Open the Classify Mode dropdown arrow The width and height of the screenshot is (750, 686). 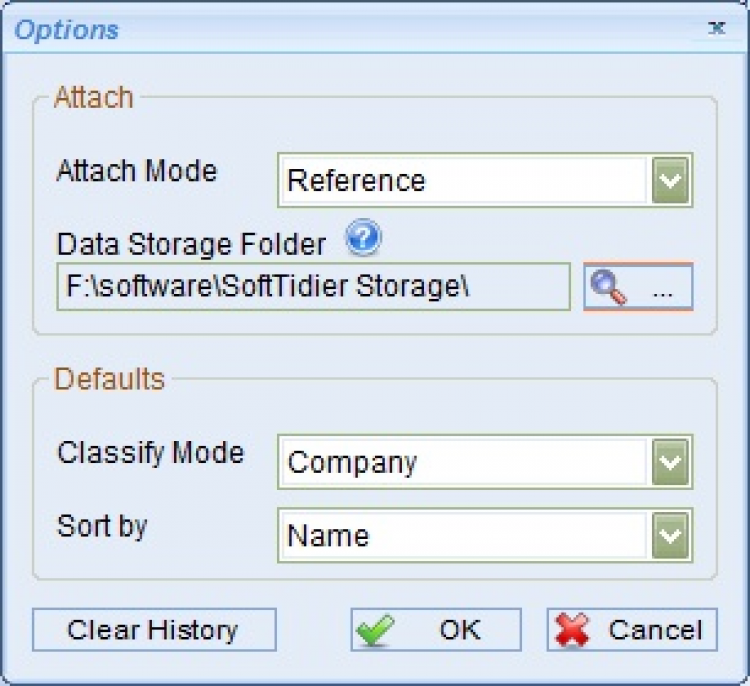click(672, 463)
